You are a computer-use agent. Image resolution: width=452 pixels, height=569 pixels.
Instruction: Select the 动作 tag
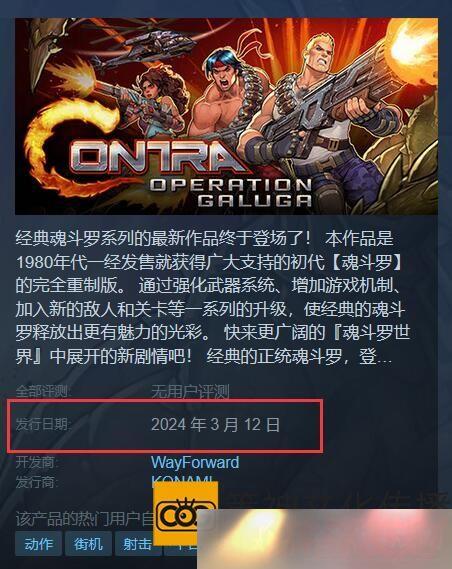click(38, 544)
